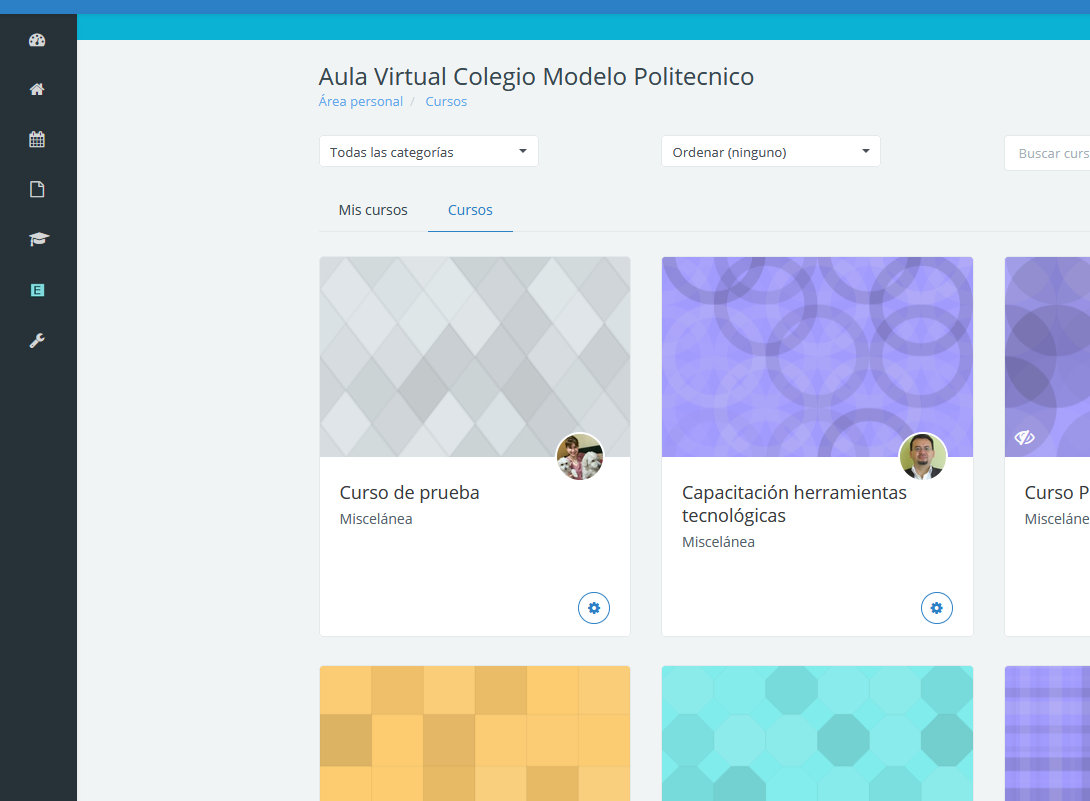Open site administration wrench icon

click(38, 340)
